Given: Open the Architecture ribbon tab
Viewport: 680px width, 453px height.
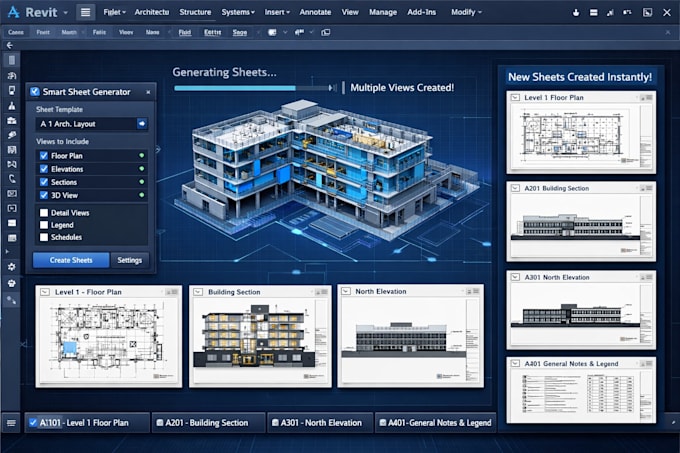Looking at the screenshot, I should point(151,12).
